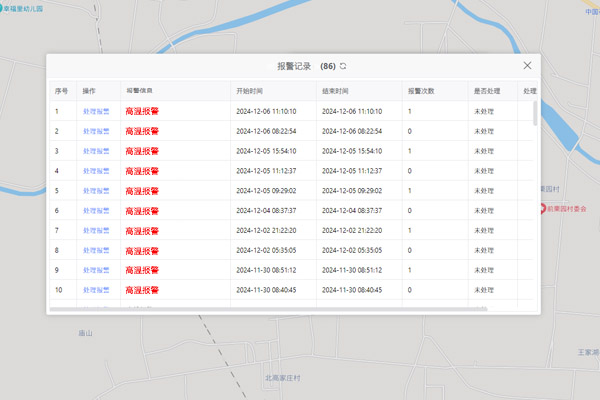Click the 开始时间 column header

250,91
